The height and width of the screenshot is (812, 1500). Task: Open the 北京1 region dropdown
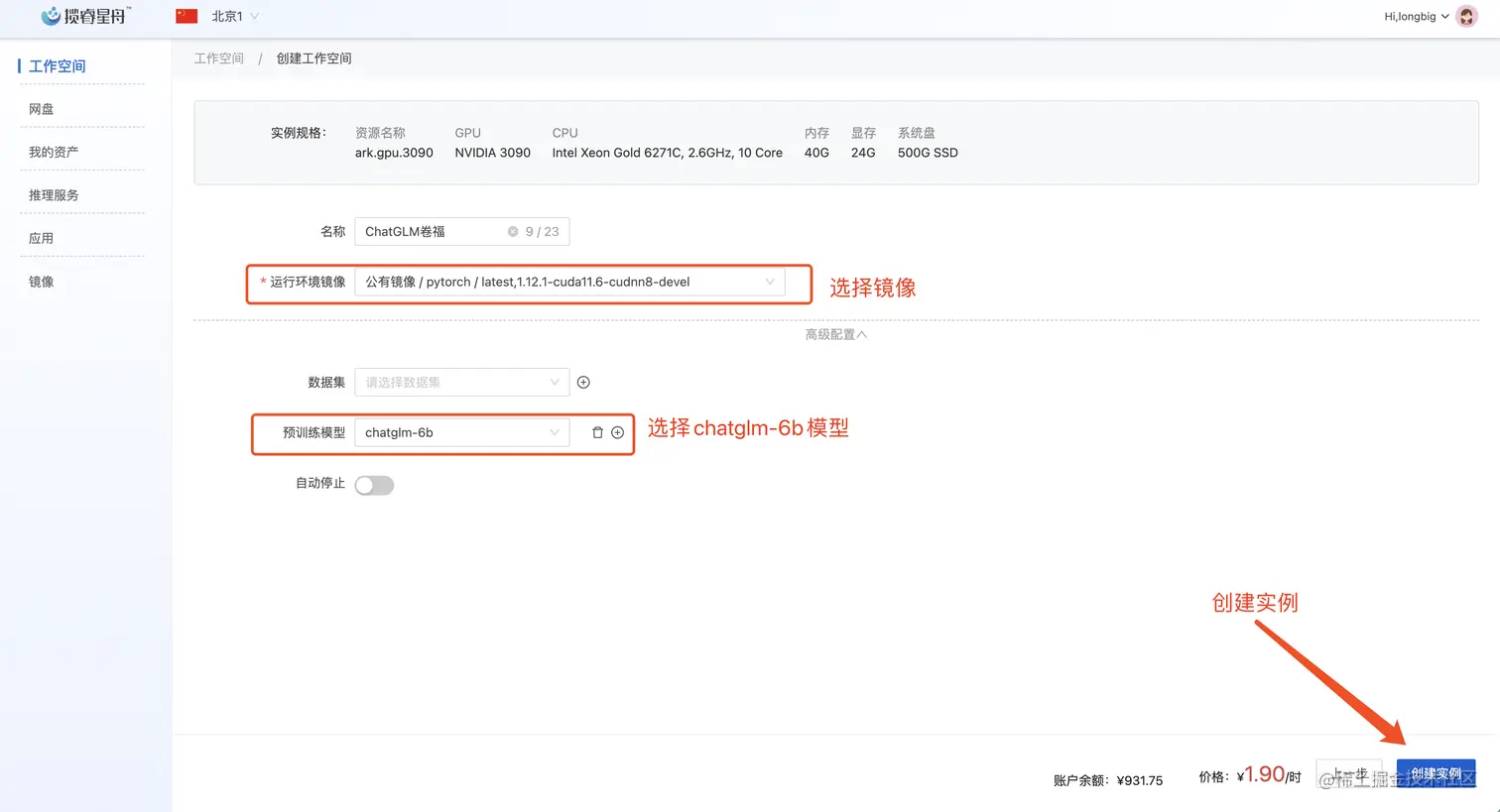[235, 16]
